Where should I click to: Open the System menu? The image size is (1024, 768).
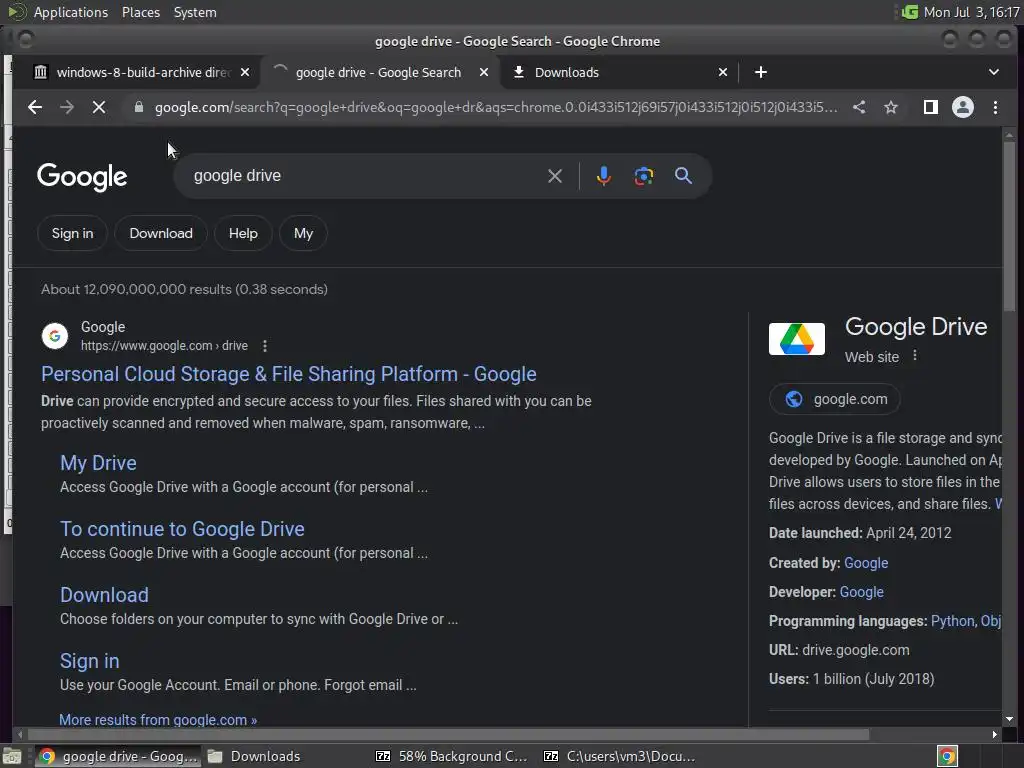195,12
